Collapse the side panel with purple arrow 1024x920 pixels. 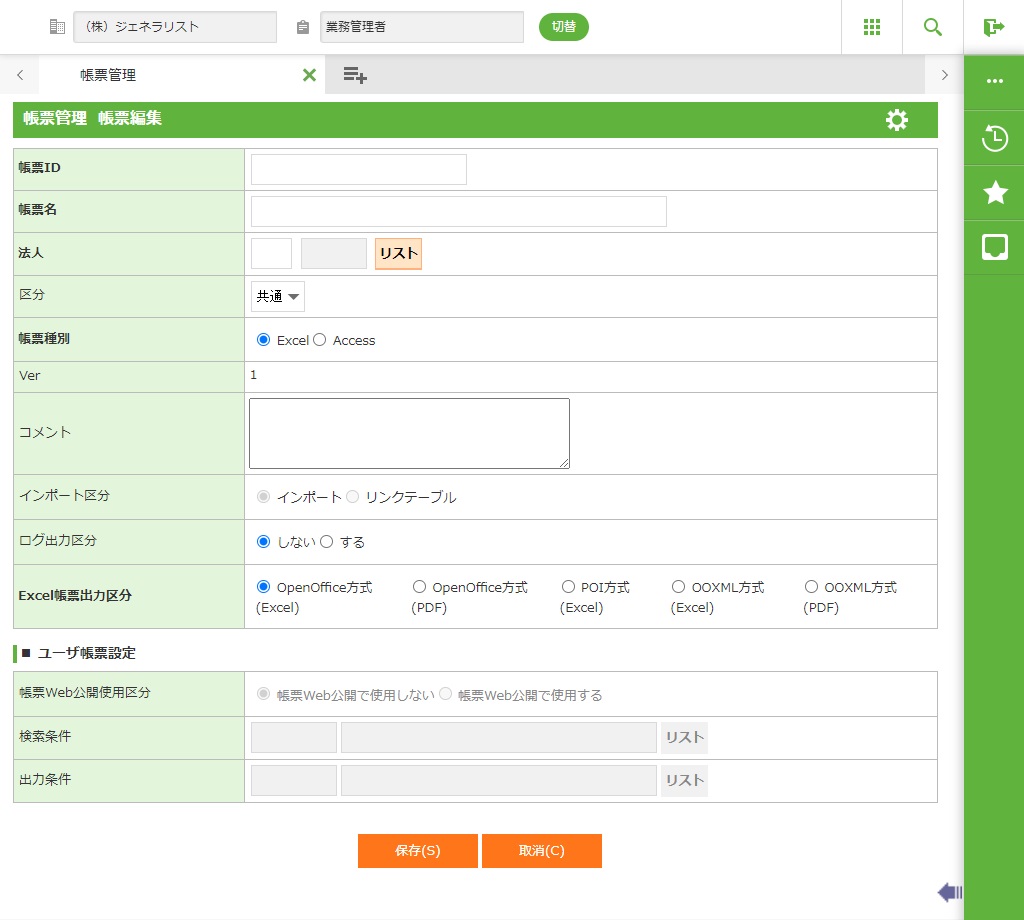click(x=949, y=892)
